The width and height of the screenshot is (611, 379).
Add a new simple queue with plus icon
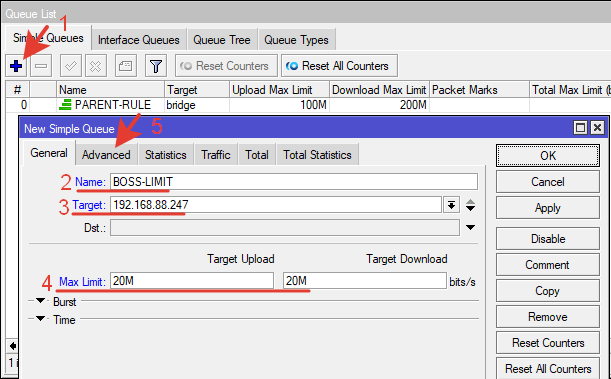tap(16, 66)
